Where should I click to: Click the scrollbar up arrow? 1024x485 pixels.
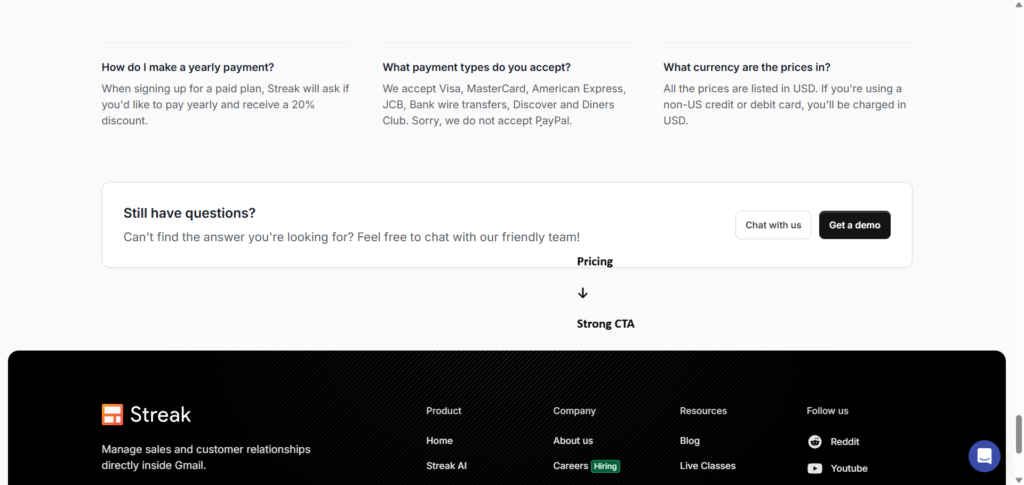(x=1017, y=5)
